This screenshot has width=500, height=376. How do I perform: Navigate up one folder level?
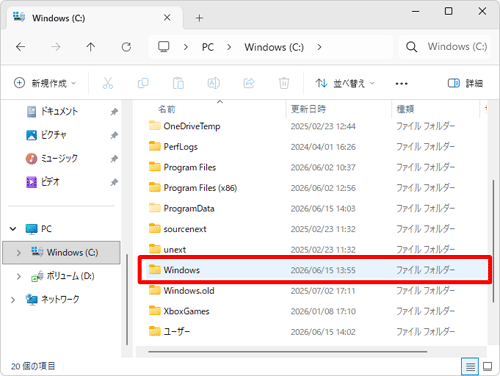(91, 47)
